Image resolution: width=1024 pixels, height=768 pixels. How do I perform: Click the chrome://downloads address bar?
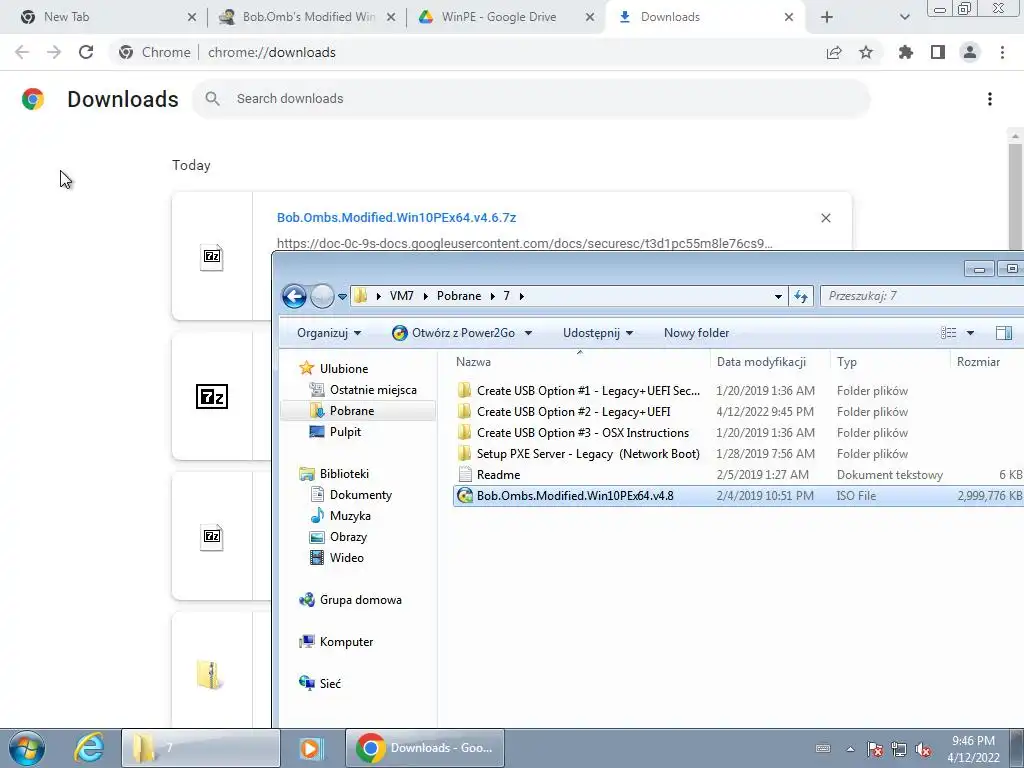click(x=464, y=52)
